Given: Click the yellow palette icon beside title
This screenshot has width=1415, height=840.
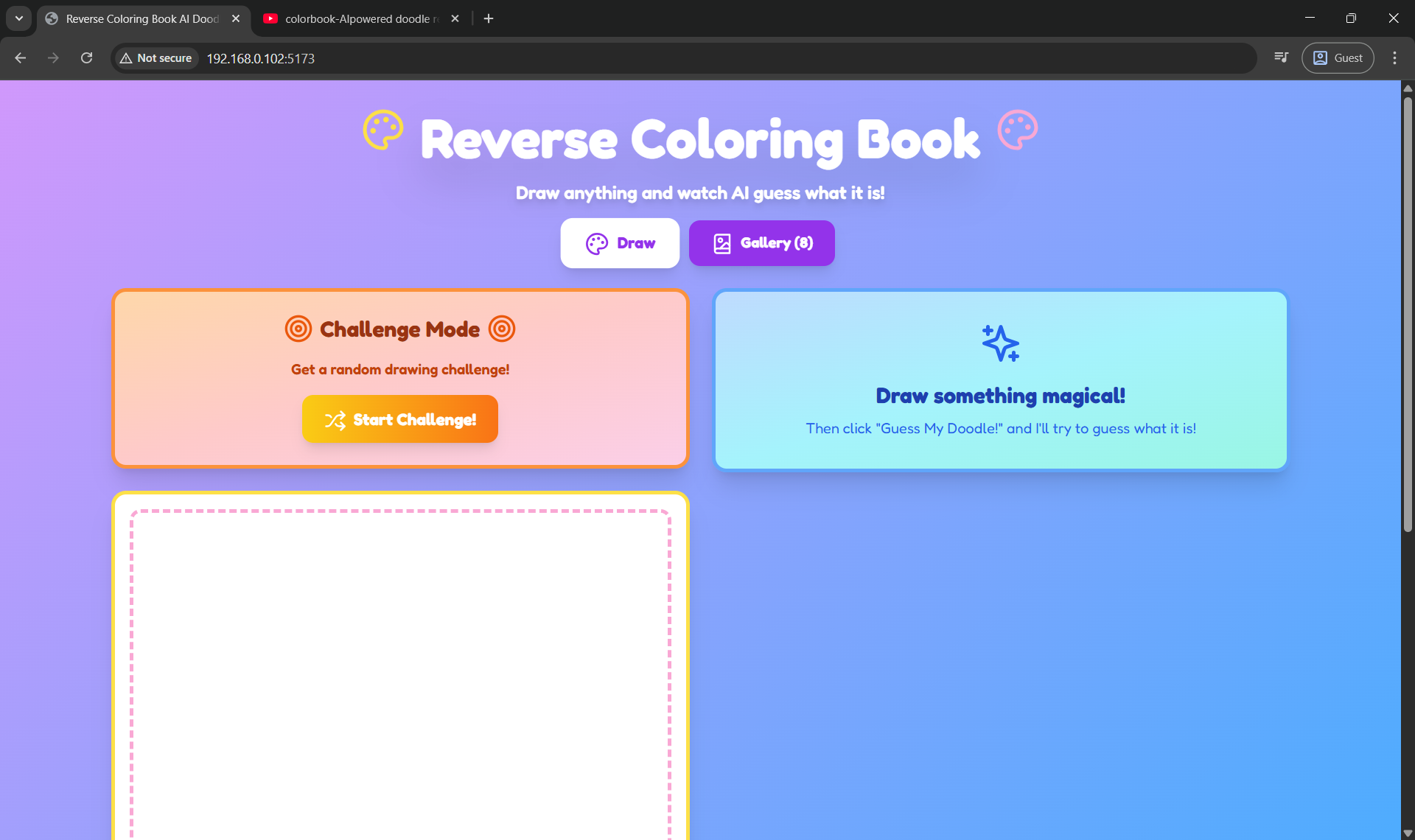Looking at the screenshot, I should (383, 130).
